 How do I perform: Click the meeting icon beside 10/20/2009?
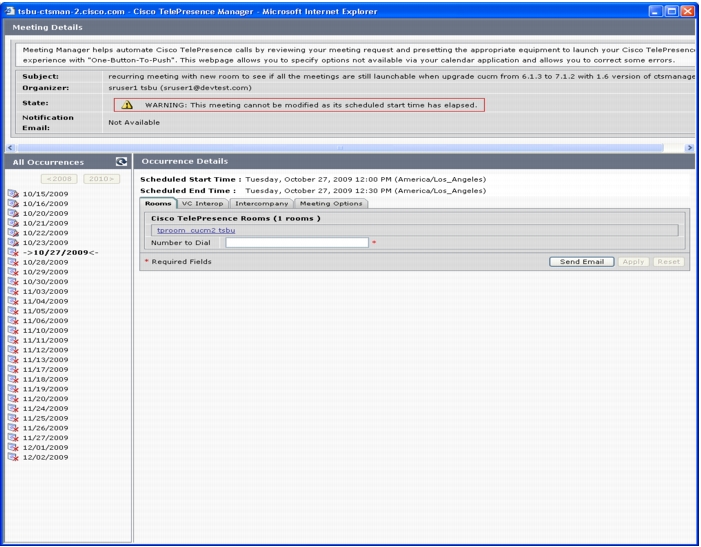click(13, 213)
